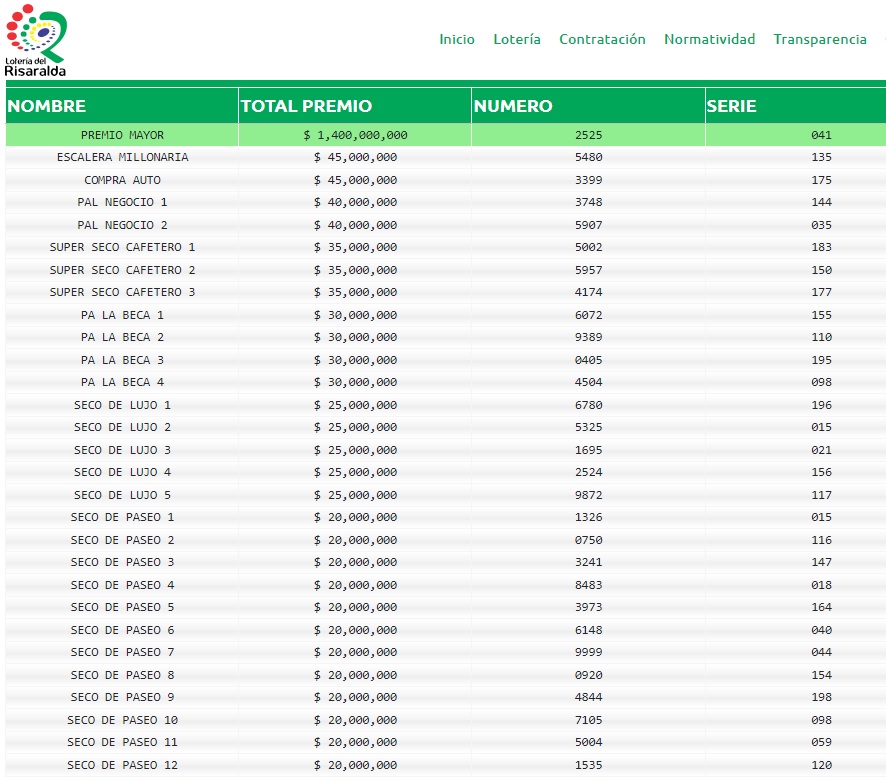This screenshot has width=886, height=781.
Task: Select the SECO DE PASEO 3 name cell
Action: click(122, 562)
